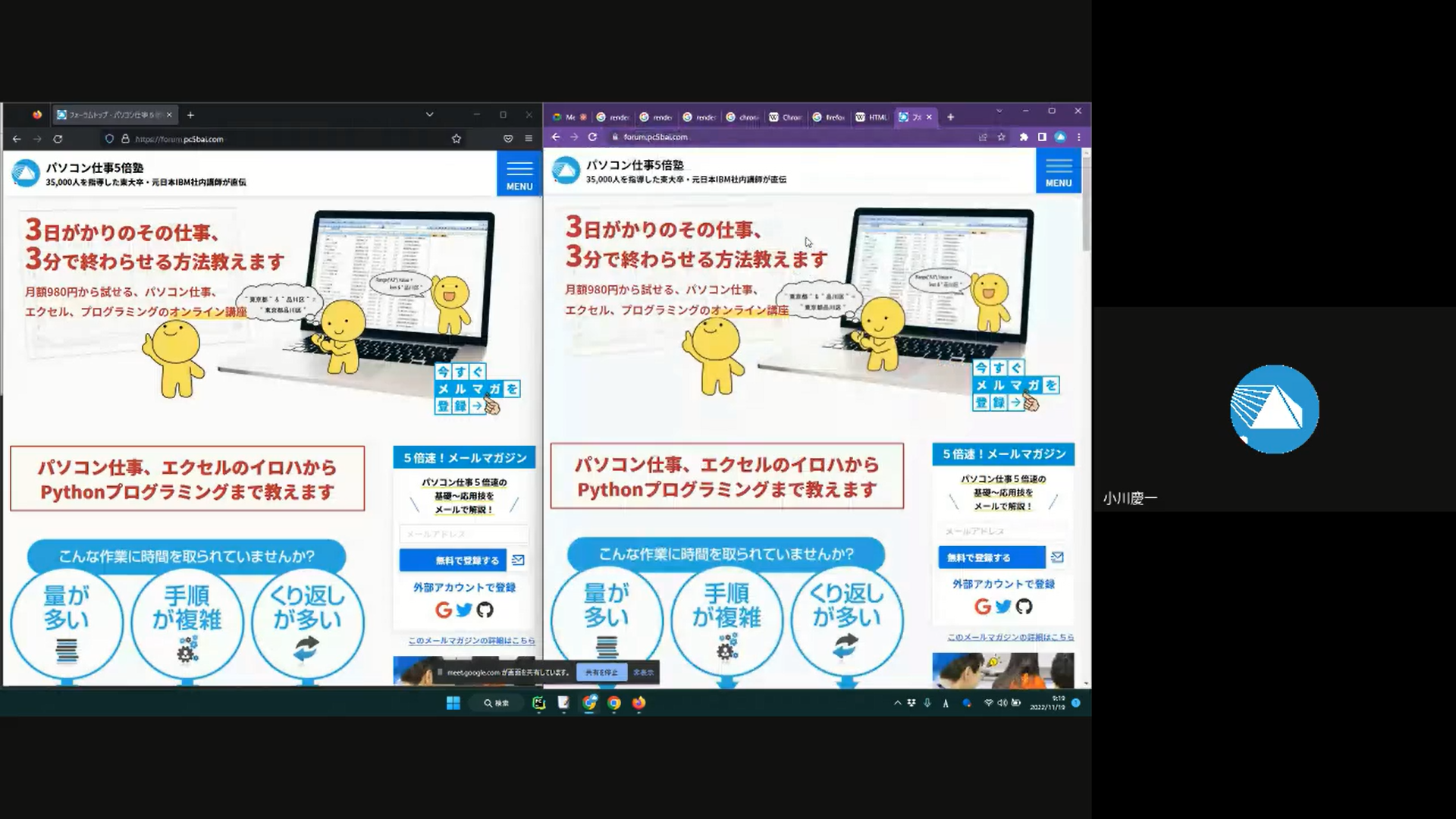Switch to the firefox search tab in Chrome

829,117
